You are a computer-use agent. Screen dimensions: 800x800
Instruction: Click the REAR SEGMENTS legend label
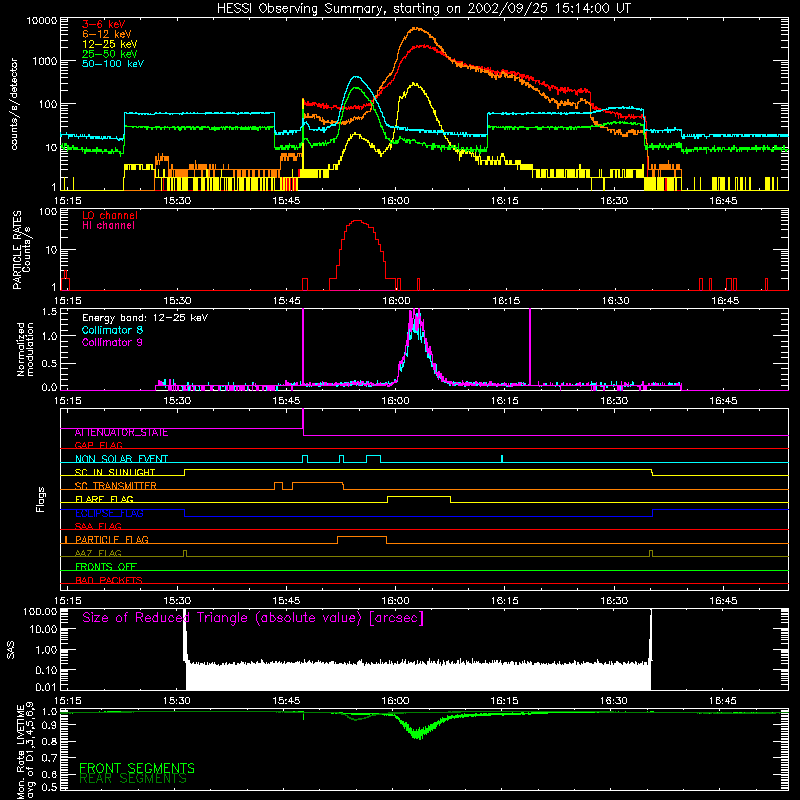click(x=133, y=779)
